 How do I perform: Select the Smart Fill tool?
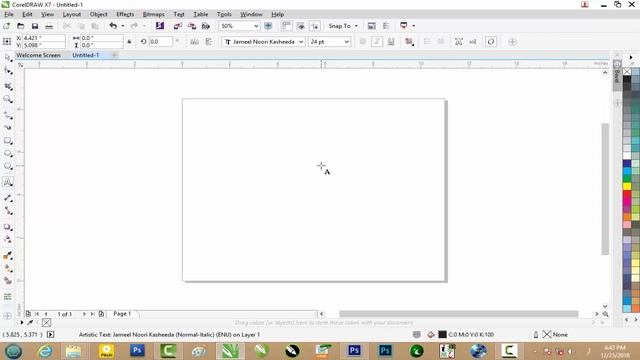[x=8, y=281]
